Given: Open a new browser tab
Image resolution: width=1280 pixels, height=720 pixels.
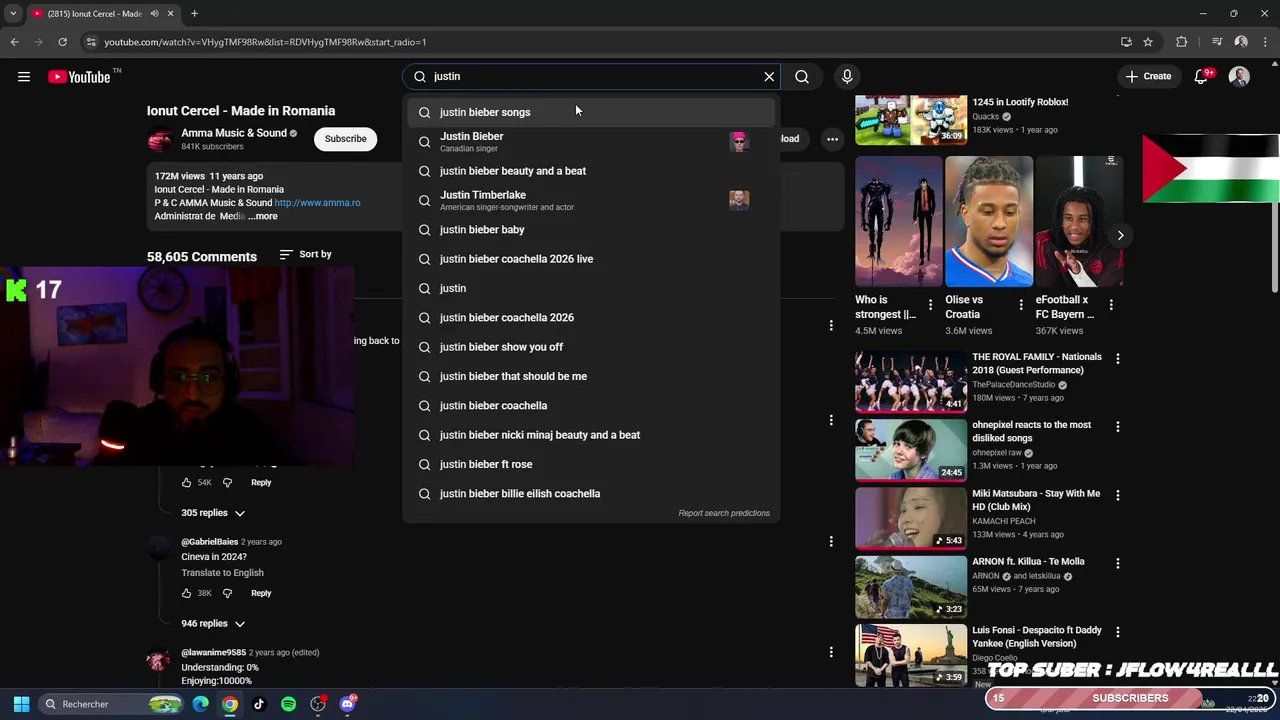Looking at the screenshot, I should 194,13.
